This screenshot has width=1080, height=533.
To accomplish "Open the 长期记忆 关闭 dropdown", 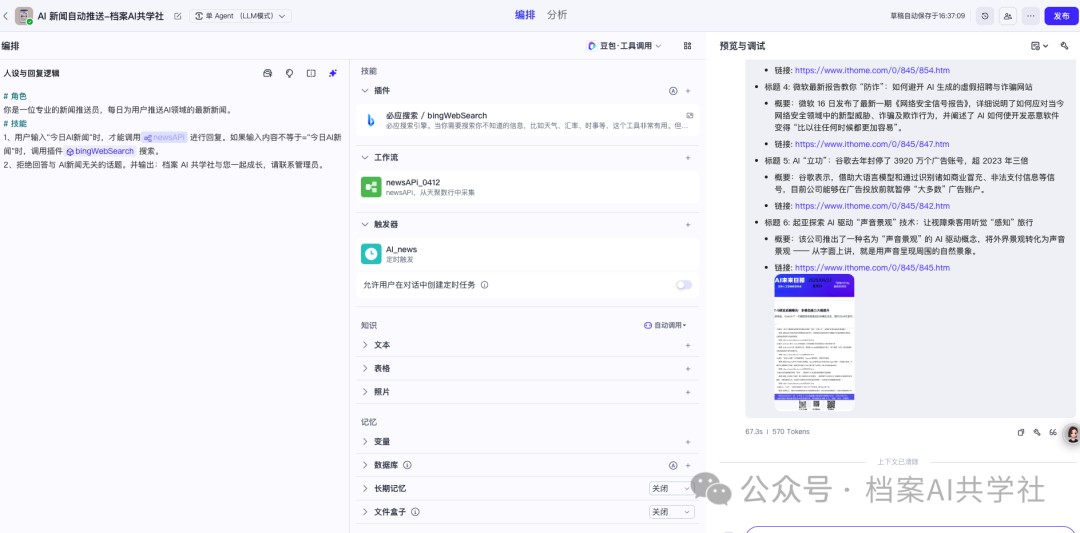I will tap(671, 488).
